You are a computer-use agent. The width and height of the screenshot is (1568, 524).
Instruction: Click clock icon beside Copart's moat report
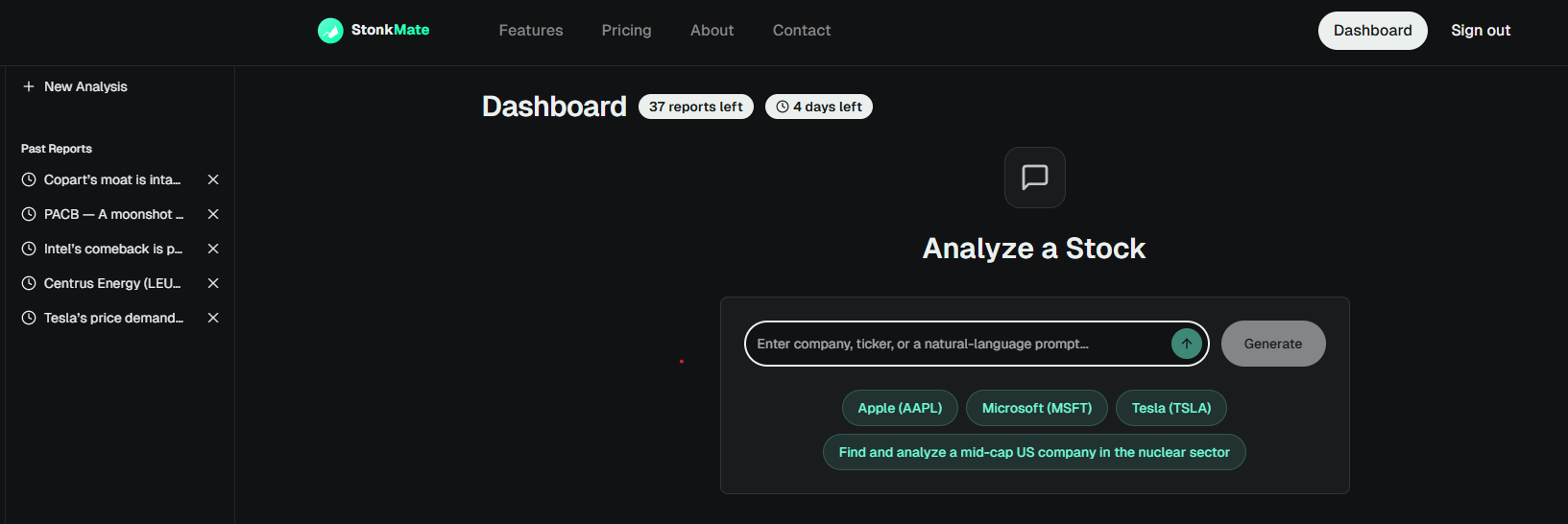29,179
